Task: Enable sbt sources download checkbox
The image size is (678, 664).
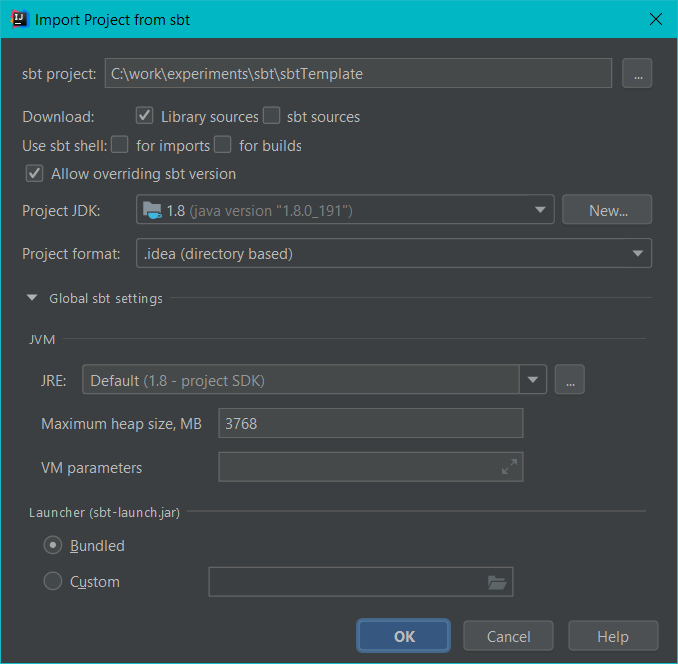Action: 272,116
